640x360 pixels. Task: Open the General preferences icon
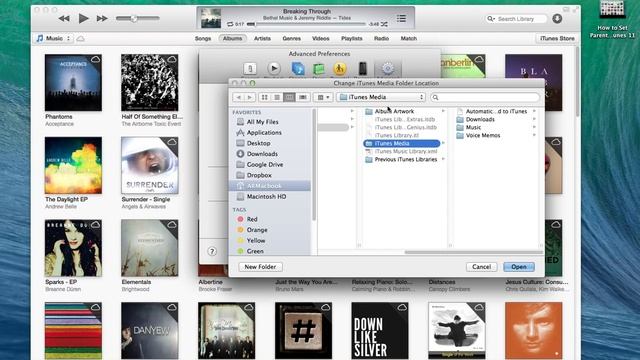250,69
